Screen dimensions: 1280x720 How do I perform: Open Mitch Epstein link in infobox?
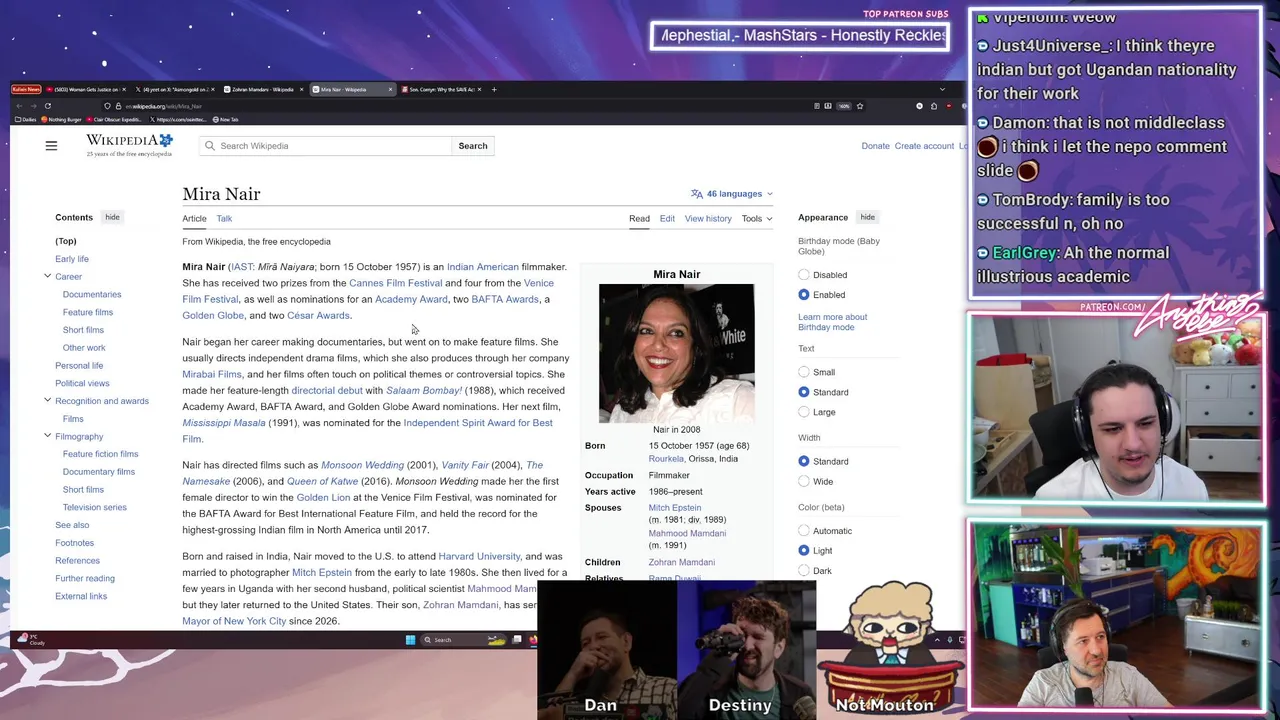coord(675,508)
